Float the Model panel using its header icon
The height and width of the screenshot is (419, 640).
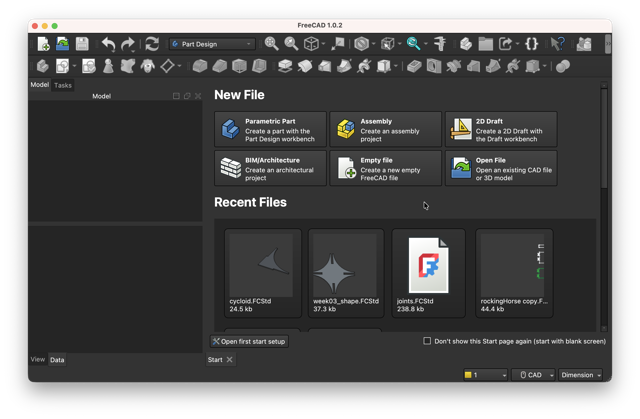pyautogui.click(x=187, y=96)
